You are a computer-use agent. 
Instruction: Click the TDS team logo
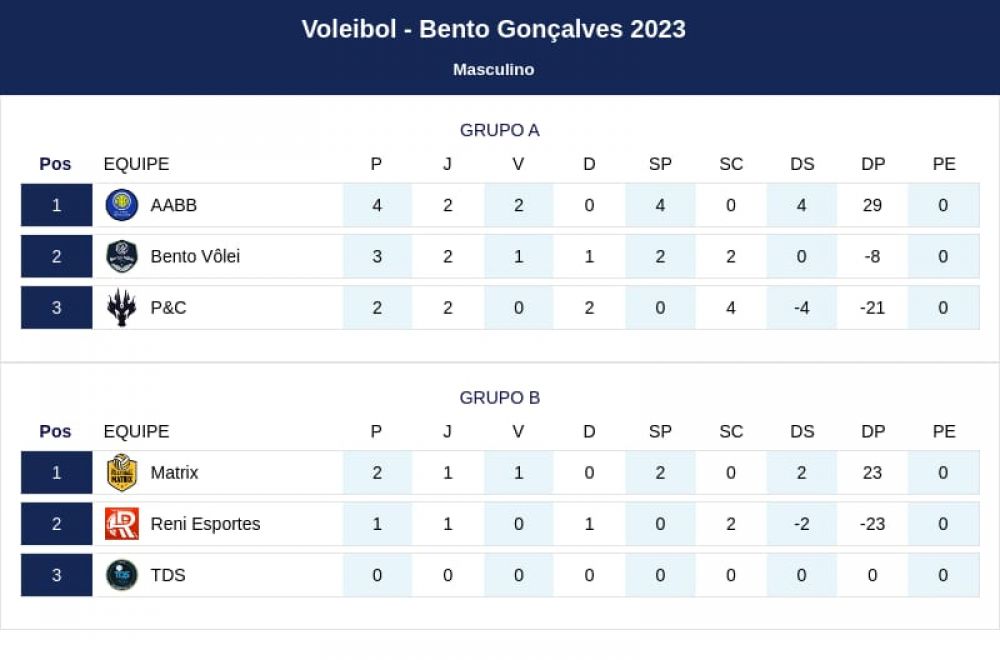(x=121, y=575)
